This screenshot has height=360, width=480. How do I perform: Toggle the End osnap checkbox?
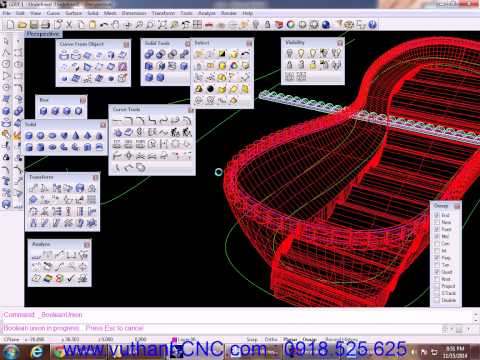pos(437,215)
